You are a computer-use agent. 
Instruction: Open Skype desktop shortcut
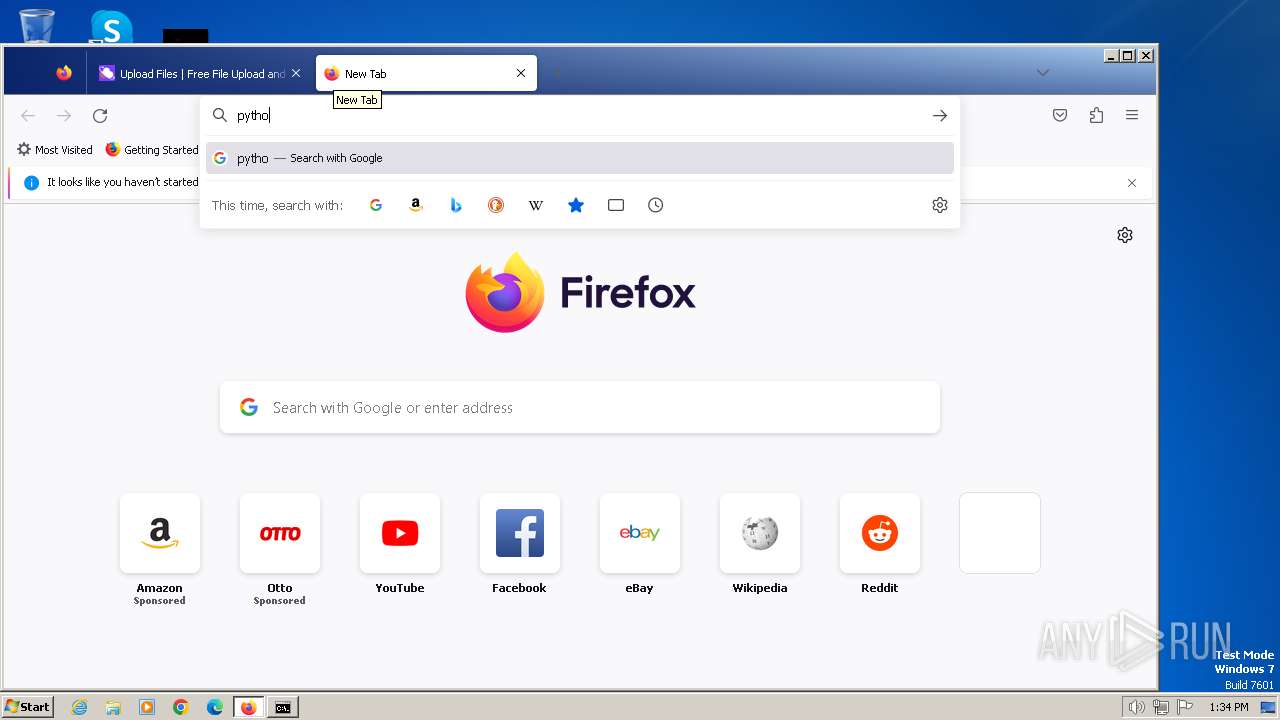click(111, 27)
